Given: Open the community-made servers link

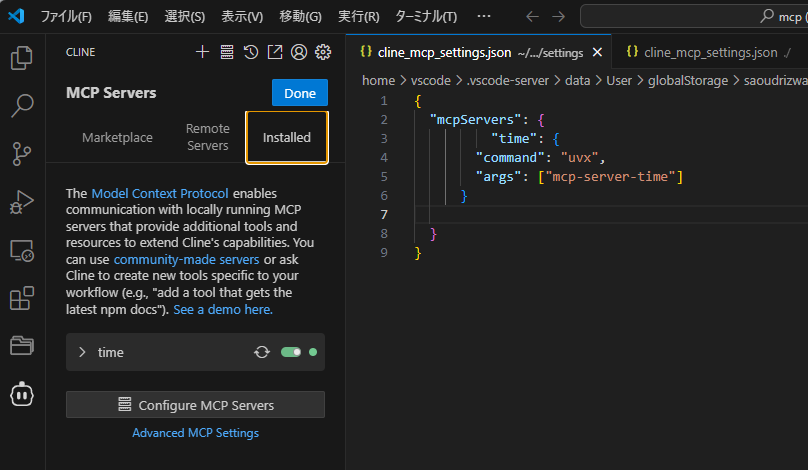Looking at the screenshot, I should pyautogui.click(x=187, y=259).
